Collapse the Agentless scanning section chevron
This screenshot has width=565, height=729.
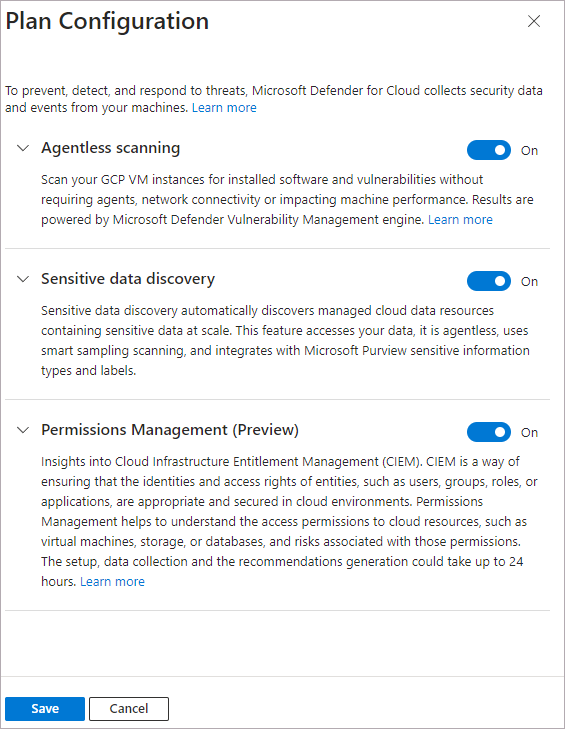point(23,148)
